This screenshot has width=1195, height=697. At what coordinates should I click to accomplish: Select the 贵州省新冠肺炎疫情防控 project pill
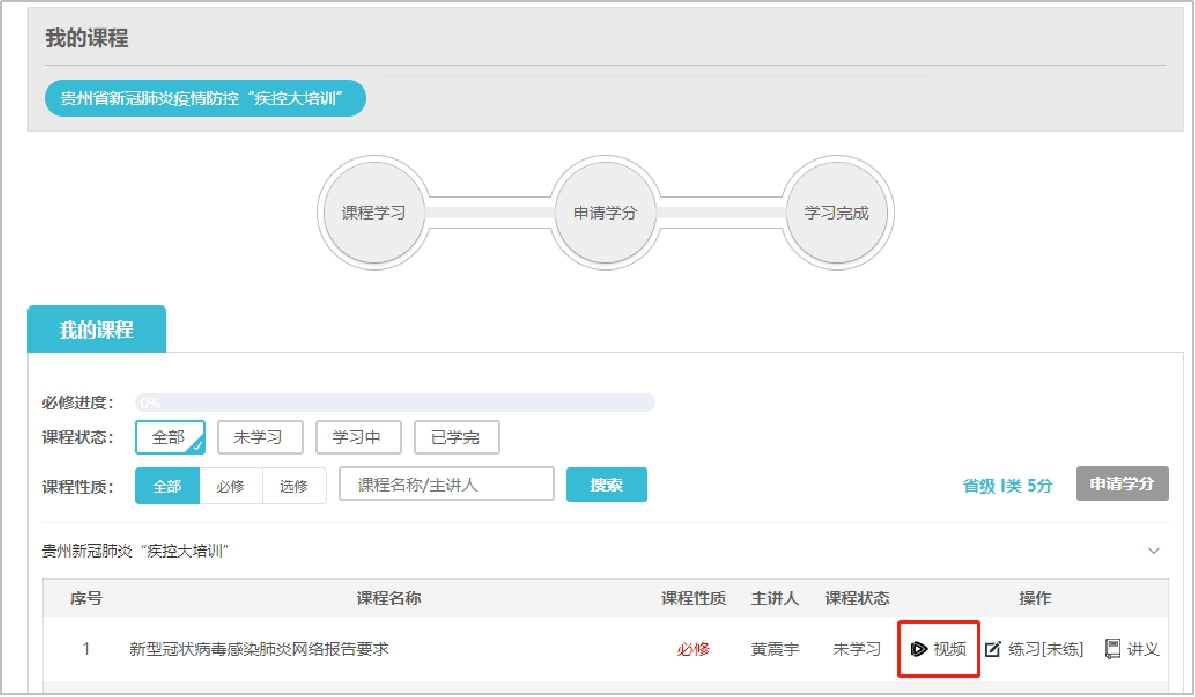(205, 99)
